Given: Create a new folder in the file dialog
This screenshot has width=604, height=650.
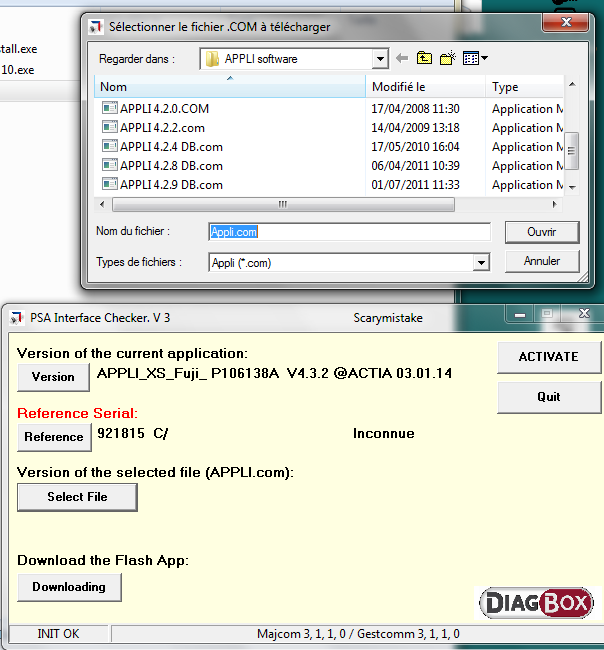Looking at the screenshot, I should [448, 58].
